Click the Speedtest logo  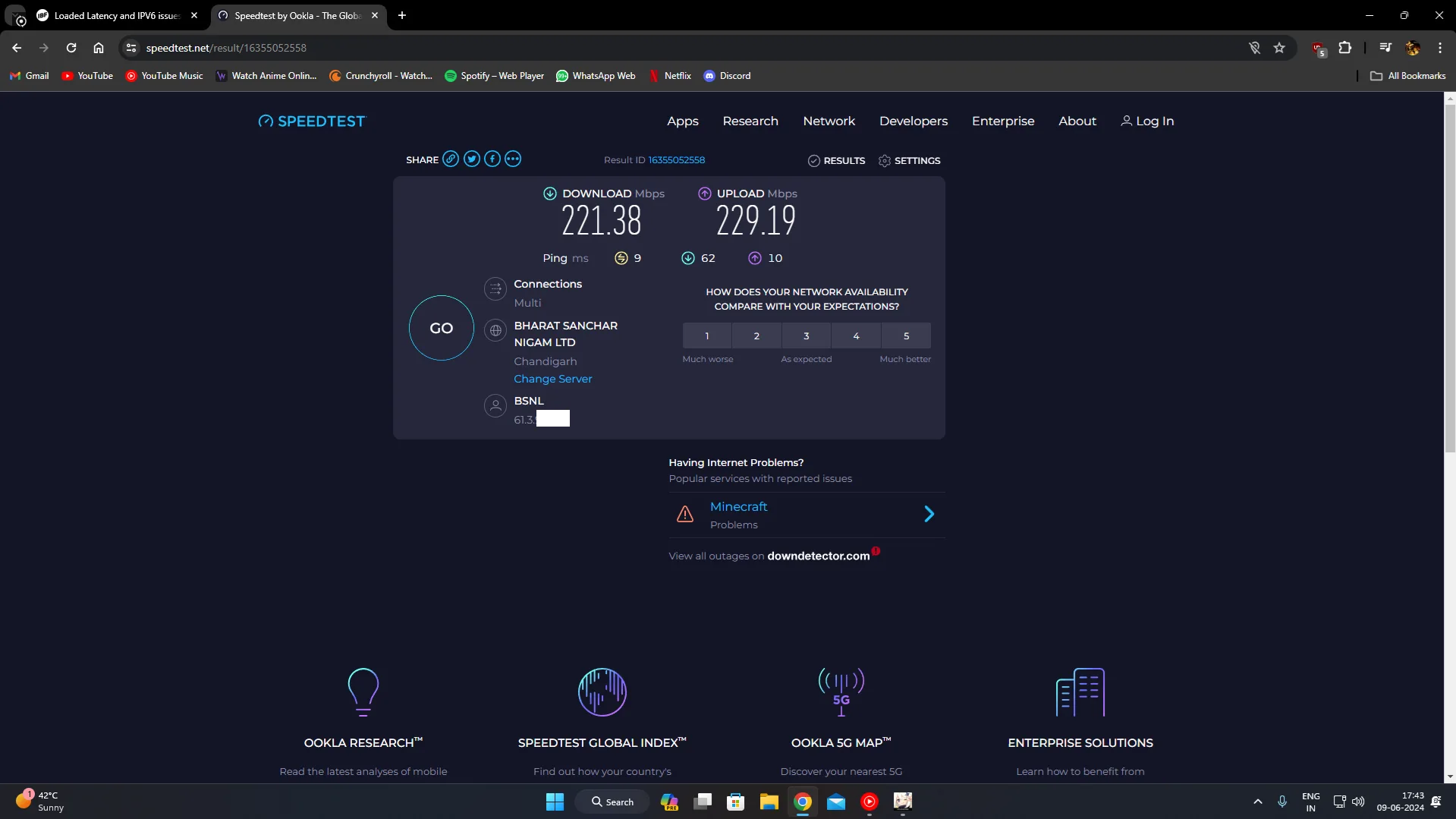click(x=312, y=121)
